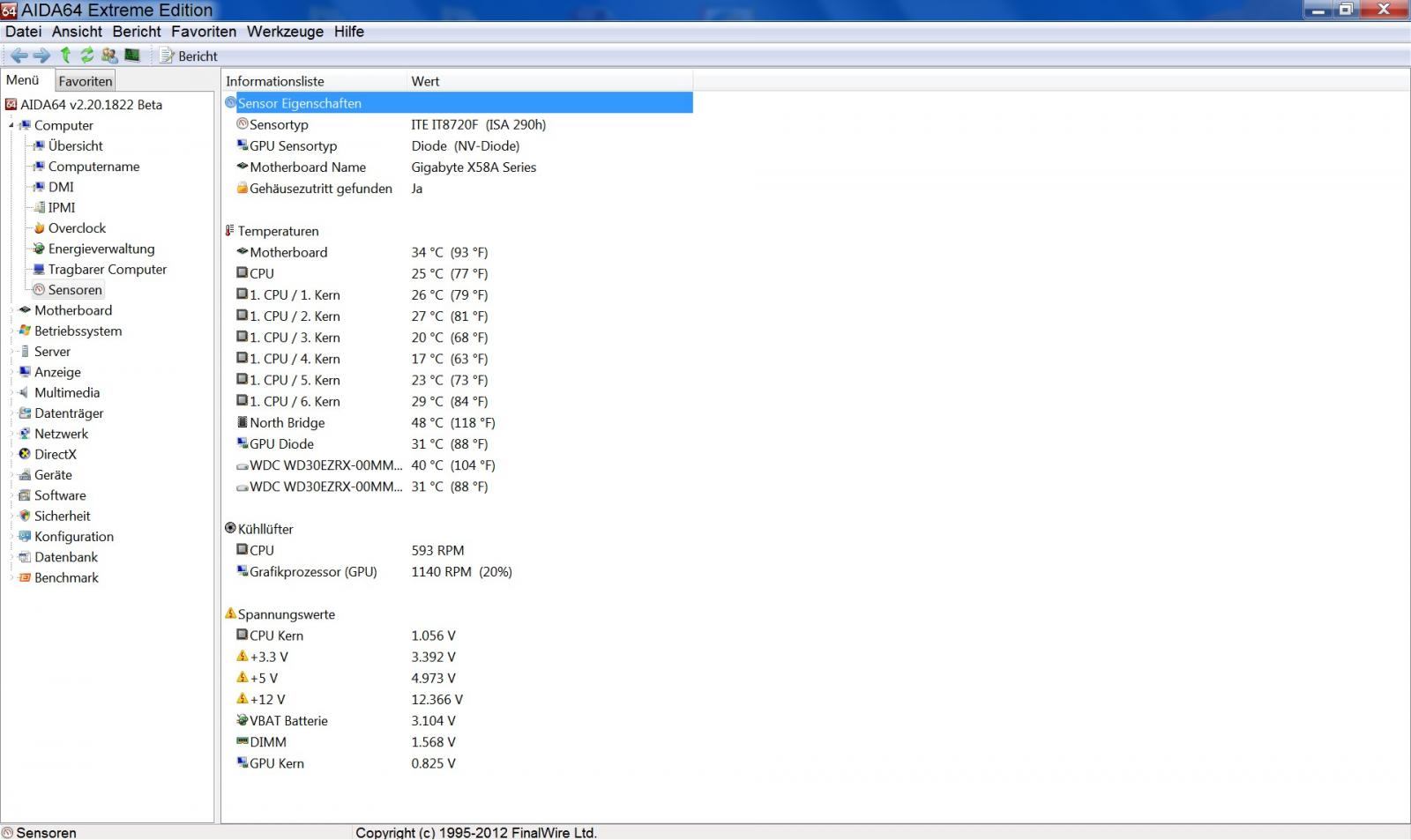
Task: Go back with the blue left arrow
Action: point(19,56)
